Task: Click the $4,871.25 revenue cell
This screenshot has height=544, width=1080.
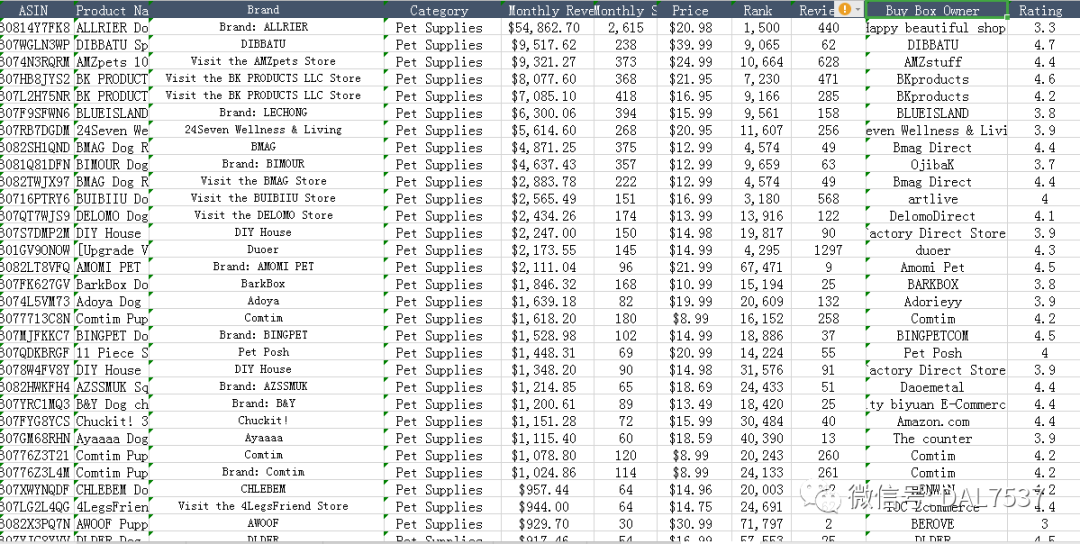Action: 547,147
